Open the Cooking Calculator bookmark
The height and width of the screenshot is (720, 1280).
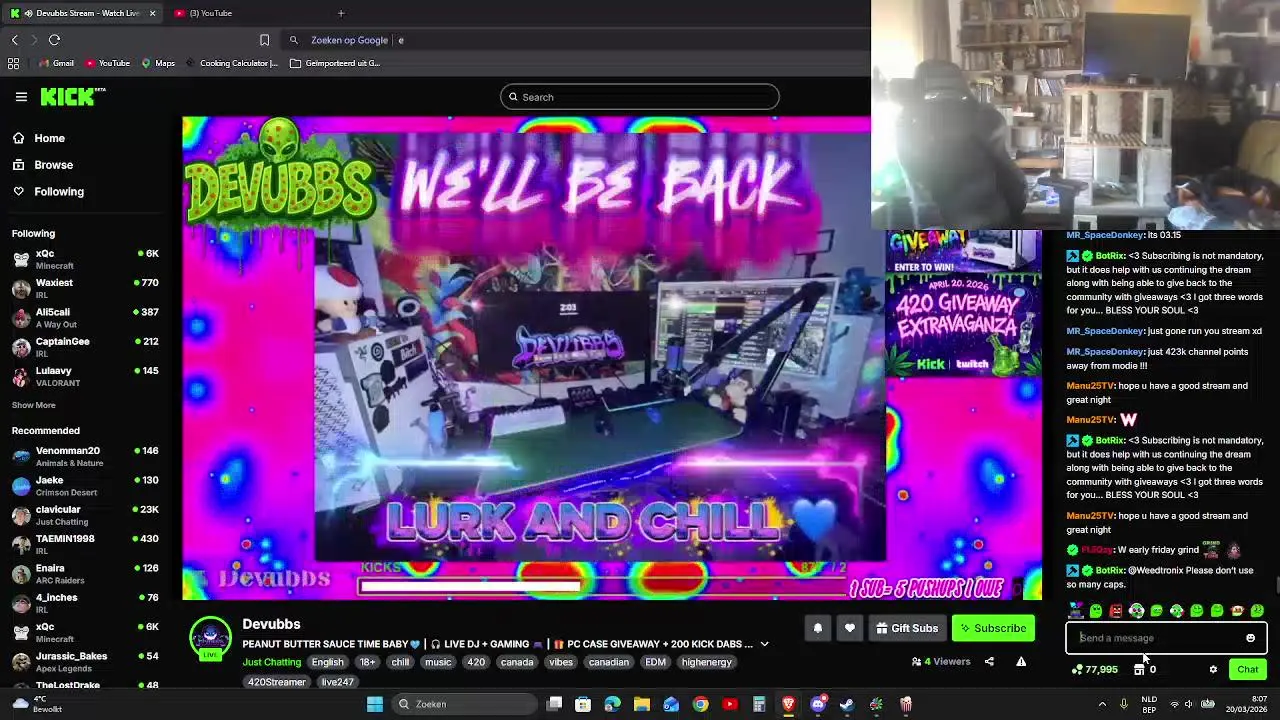[231, 63]
